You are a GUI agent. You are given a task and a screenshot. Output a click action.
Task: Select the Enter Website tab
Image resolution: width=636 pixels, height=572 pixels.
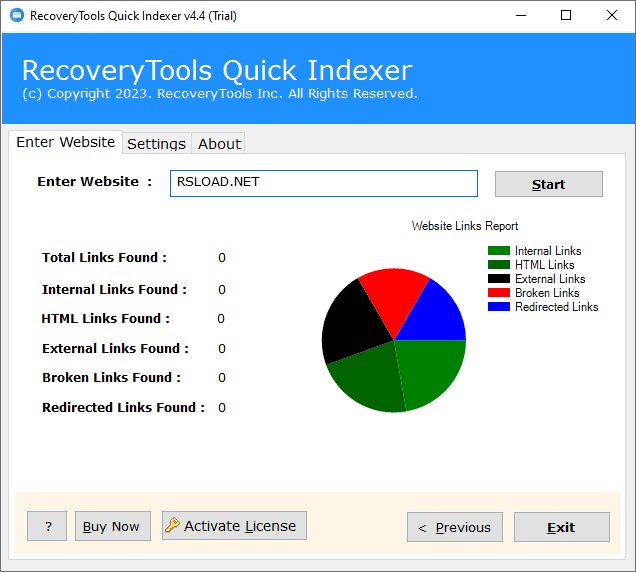[66, 142]
